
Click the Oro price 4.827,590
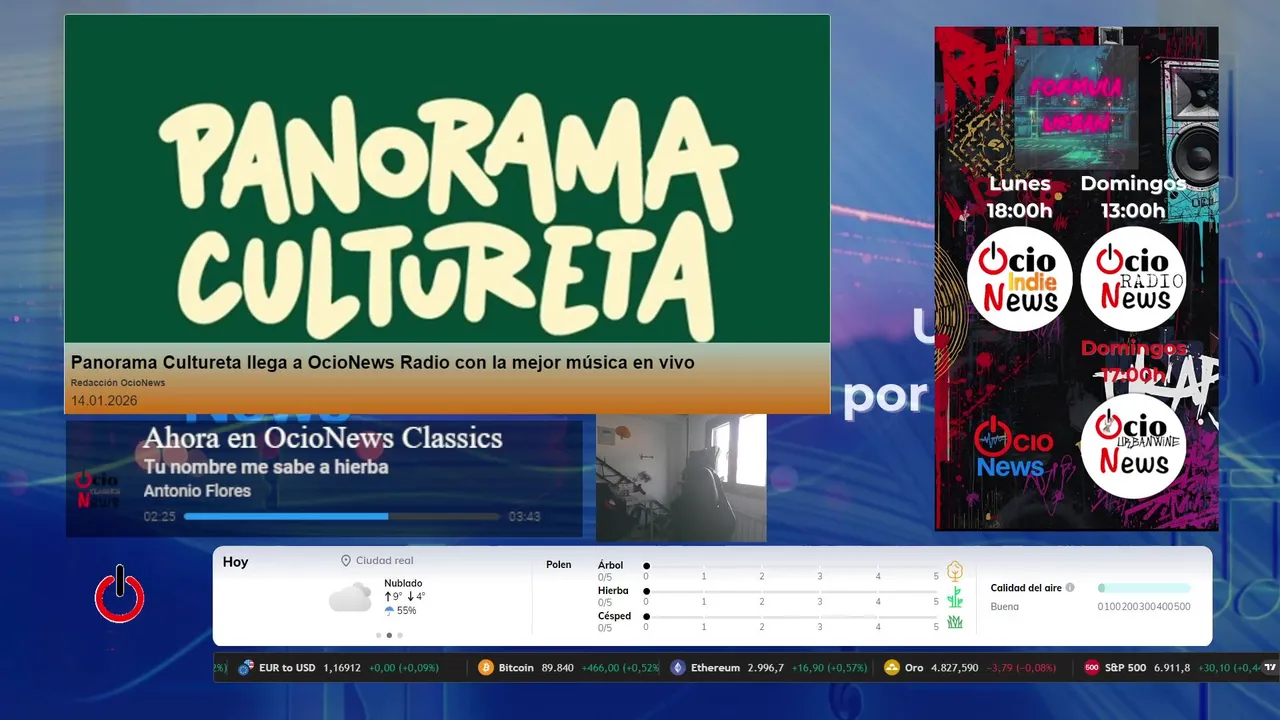pos(955,668)
